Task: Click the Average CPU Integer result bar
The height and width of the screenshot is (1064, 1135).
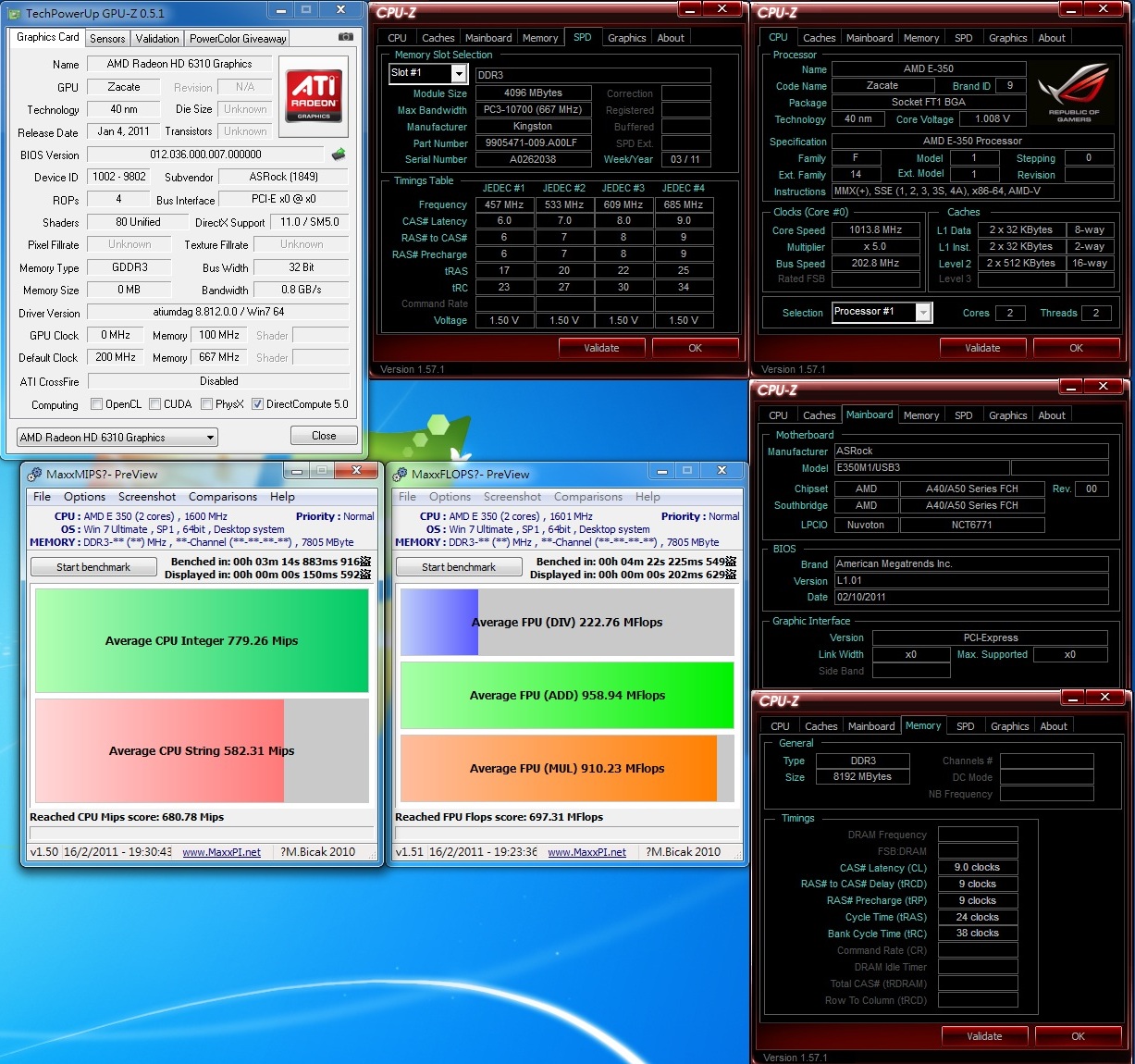Action: (x=202, y=640)
